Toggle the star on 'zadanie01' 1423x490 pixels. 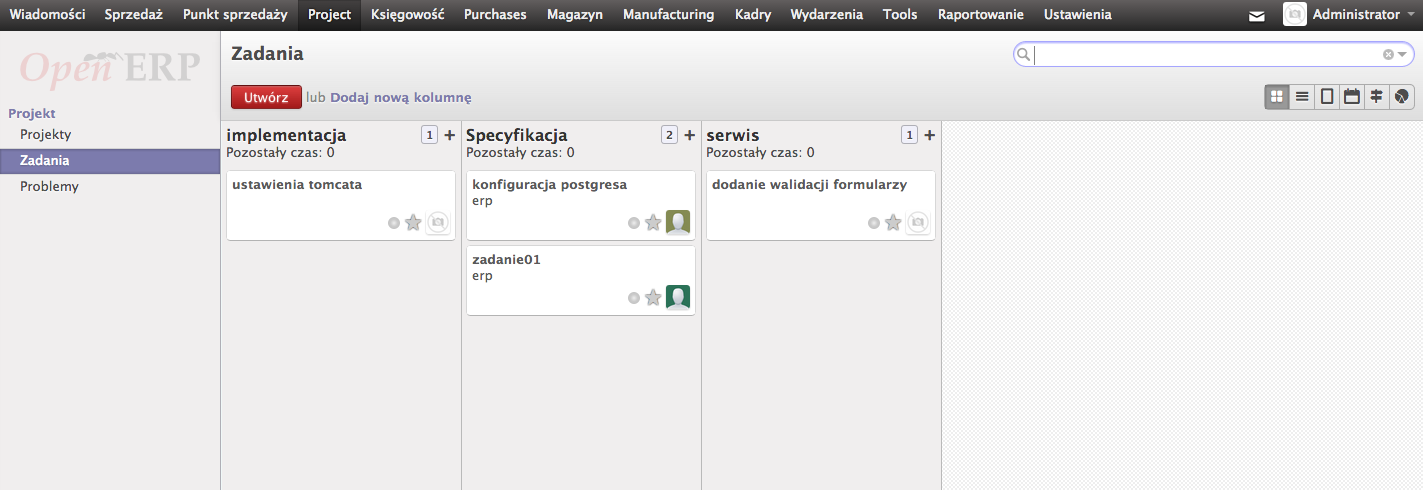click(653, 298)
